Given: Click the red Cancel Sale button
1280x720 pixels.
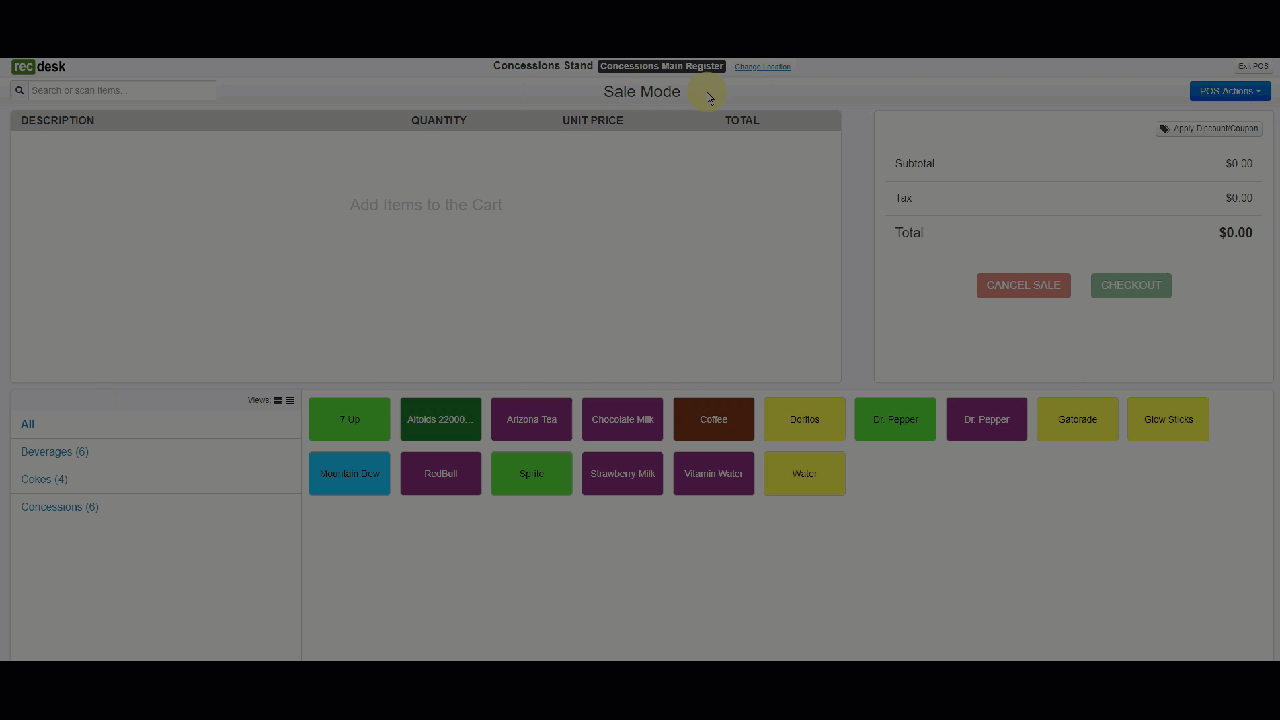Looking at the screenshot, I should (1023, 285).
